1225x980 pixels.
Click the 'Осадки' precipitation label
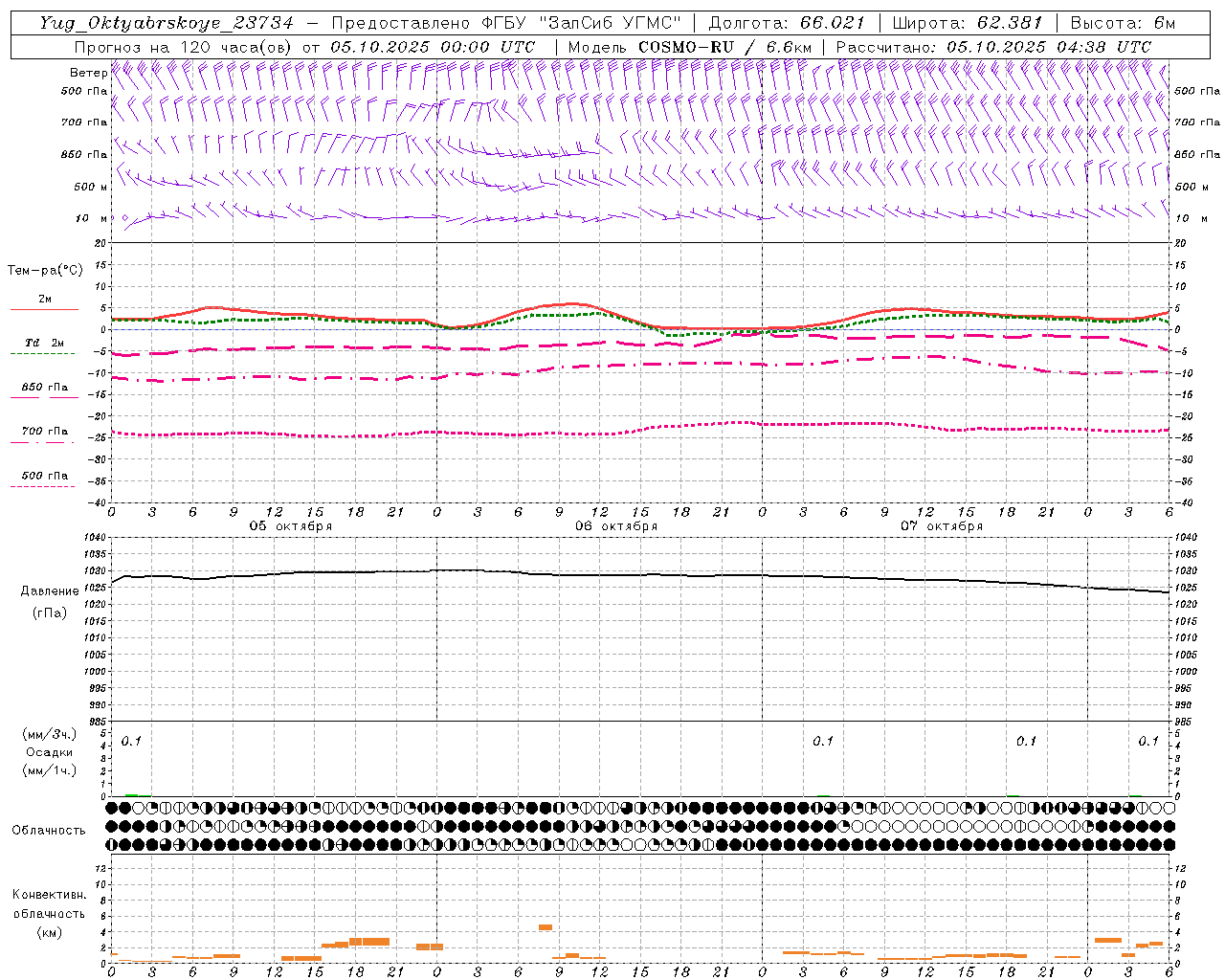(49, 752)
